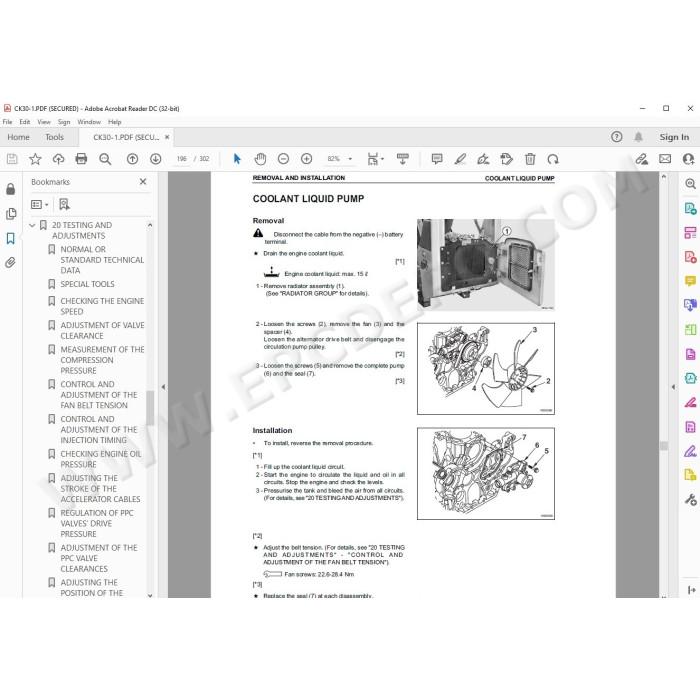Select the highlight text tool
Screen dimensions: 700x700
click(x=460, y=159)
